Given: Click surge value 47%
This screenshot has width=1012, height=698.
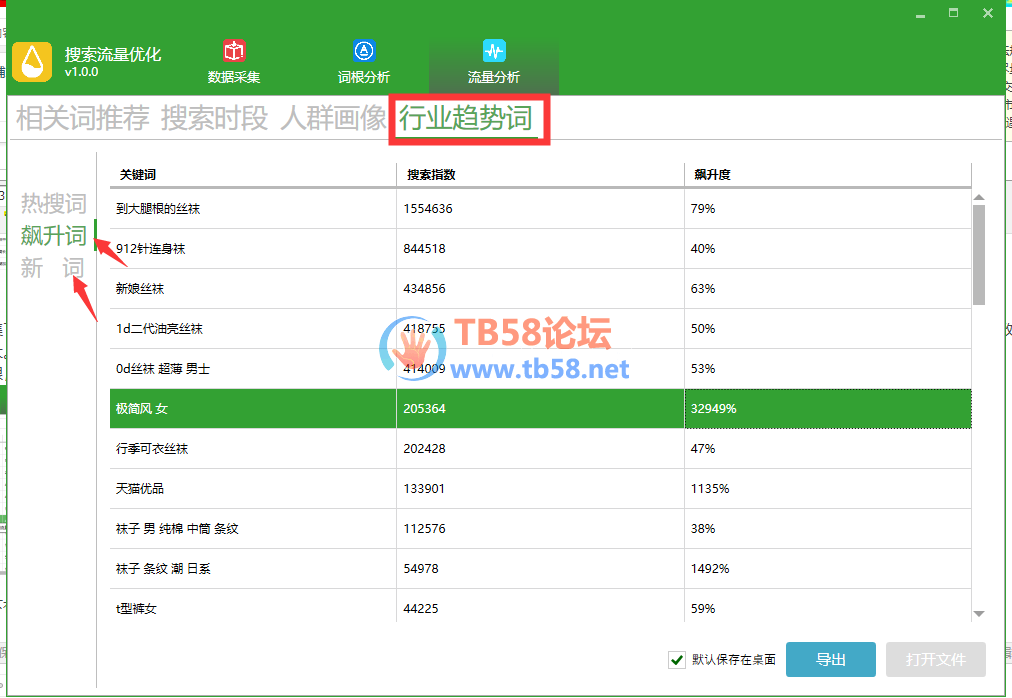Looking at the screenshot, I should point(703,449).
